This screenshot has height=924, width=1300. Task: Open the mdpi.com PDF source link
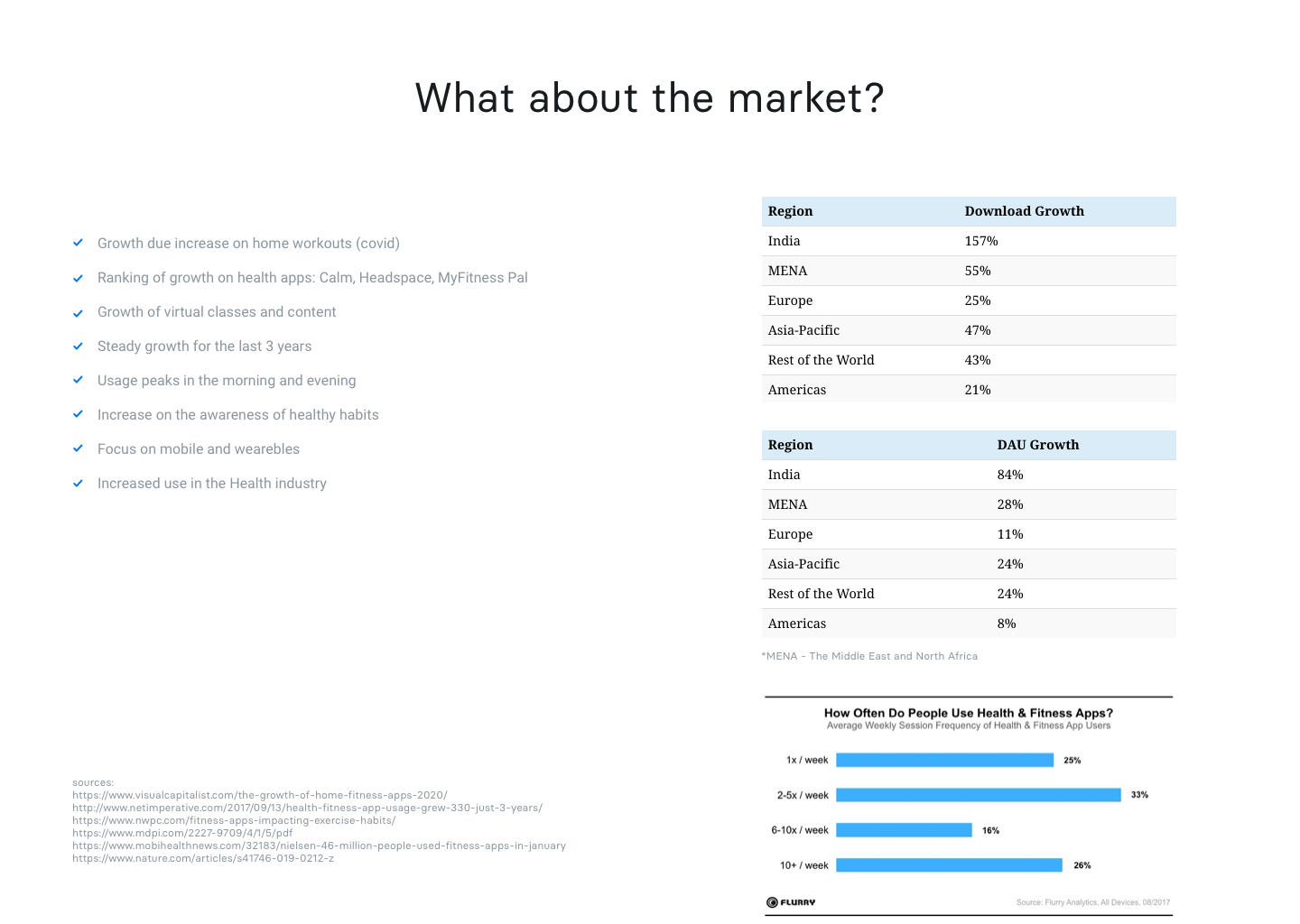[182, 833]
